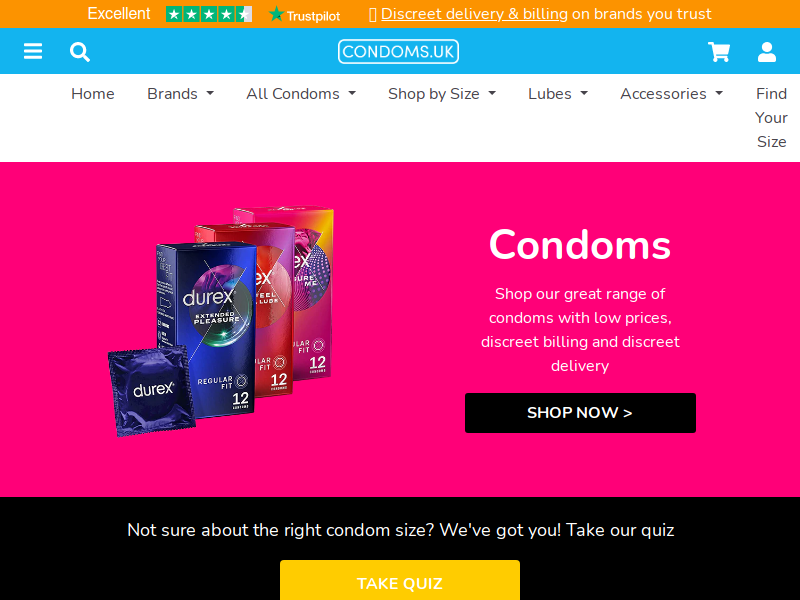Open the Find Your Size menu item

click(771, 118)
